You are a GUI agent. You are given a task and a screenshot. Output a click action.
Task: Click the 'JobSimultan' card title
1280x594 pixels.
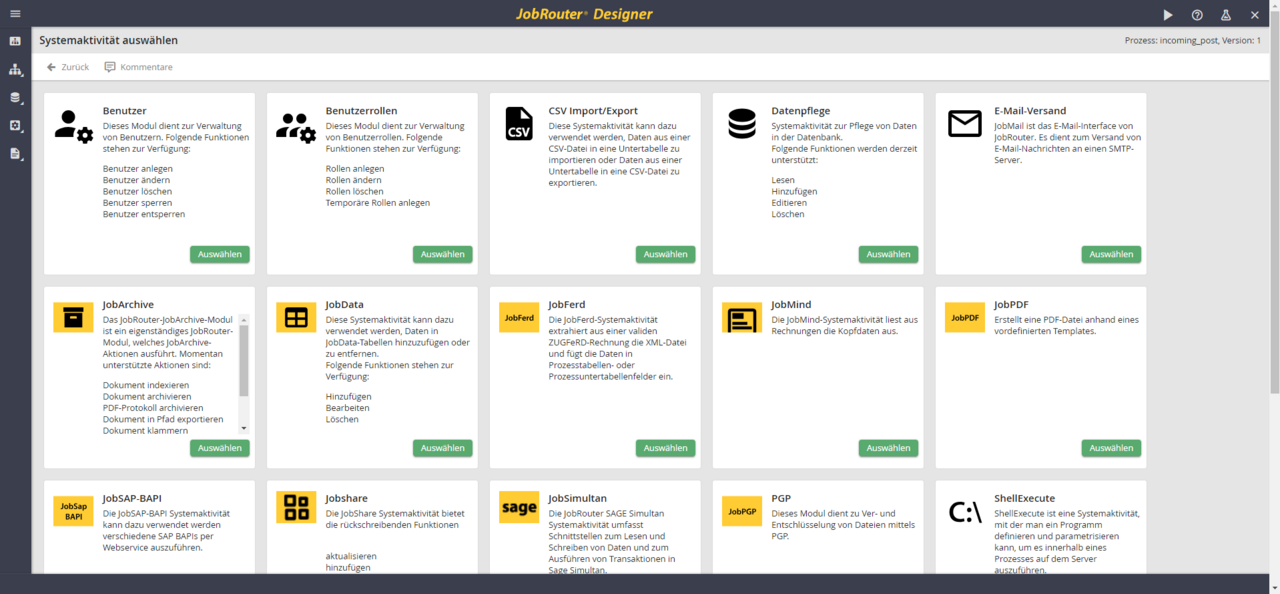coord(578,498)
